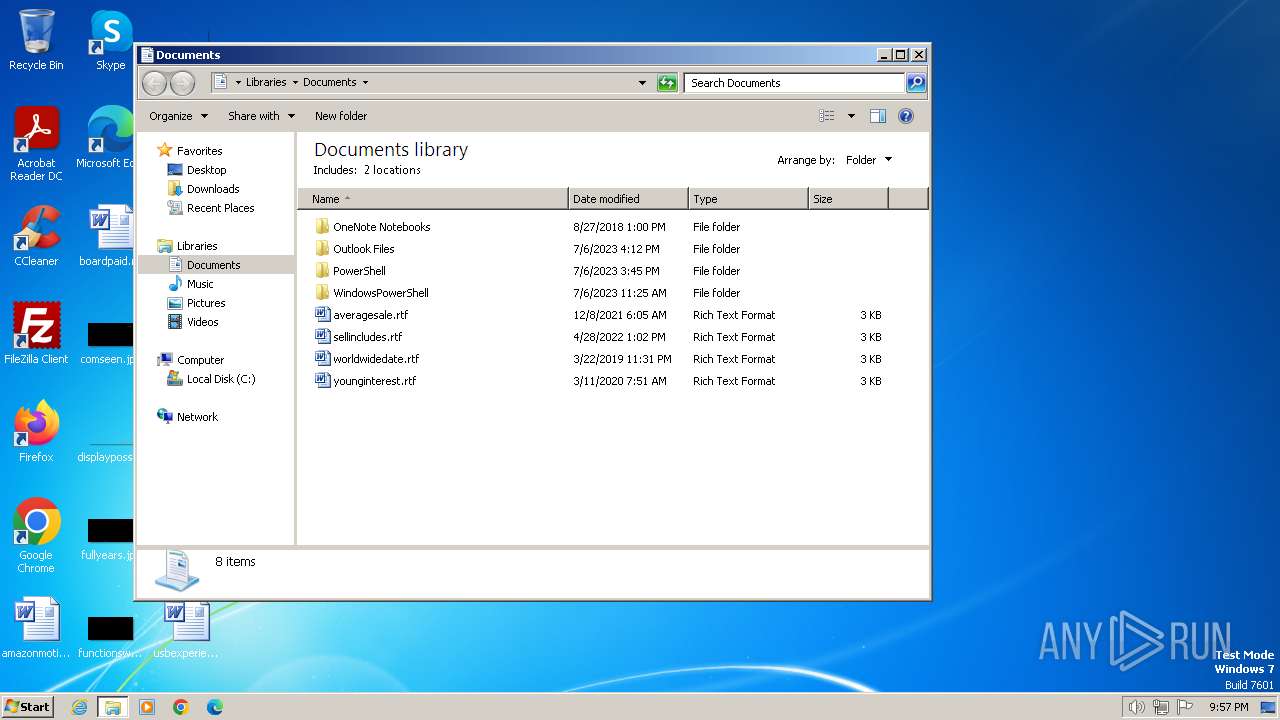This screenshot has height=720, width=1280.
Task: Select the Outlook Files folder icon
Action: (x=322, y=249)
